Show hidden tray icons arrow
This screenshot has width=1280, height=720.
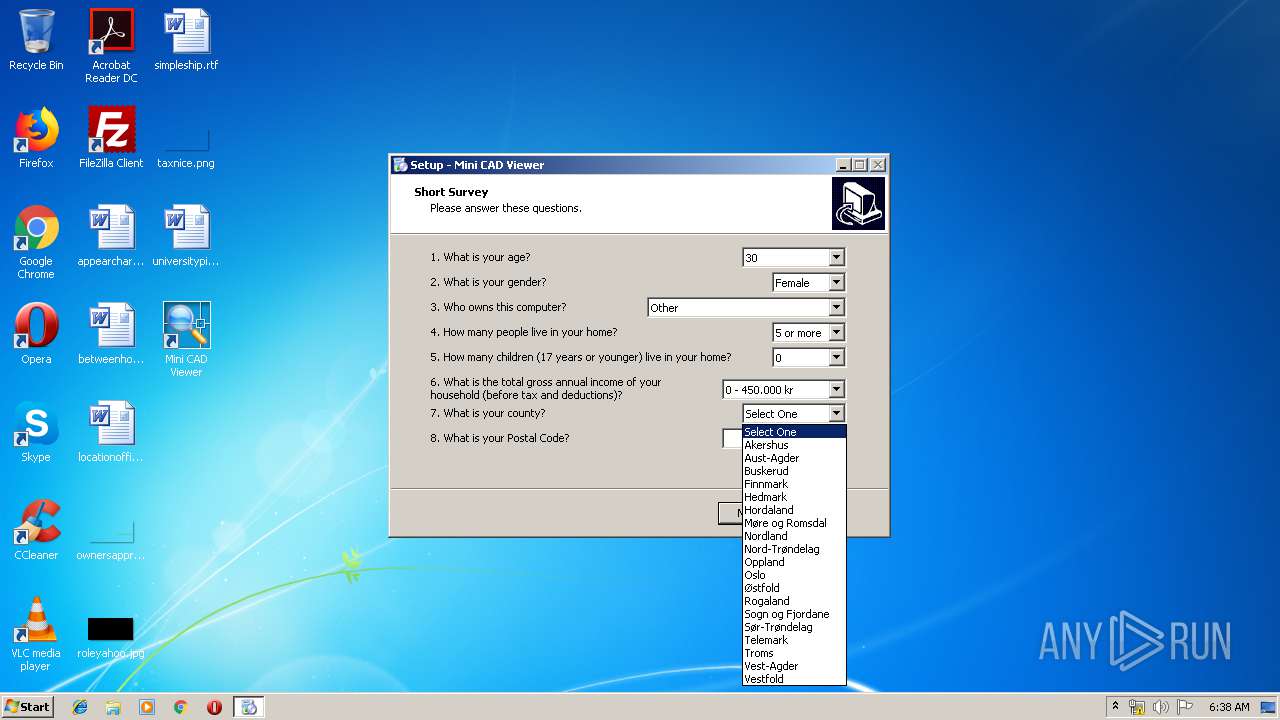(x=1115, y=707)
